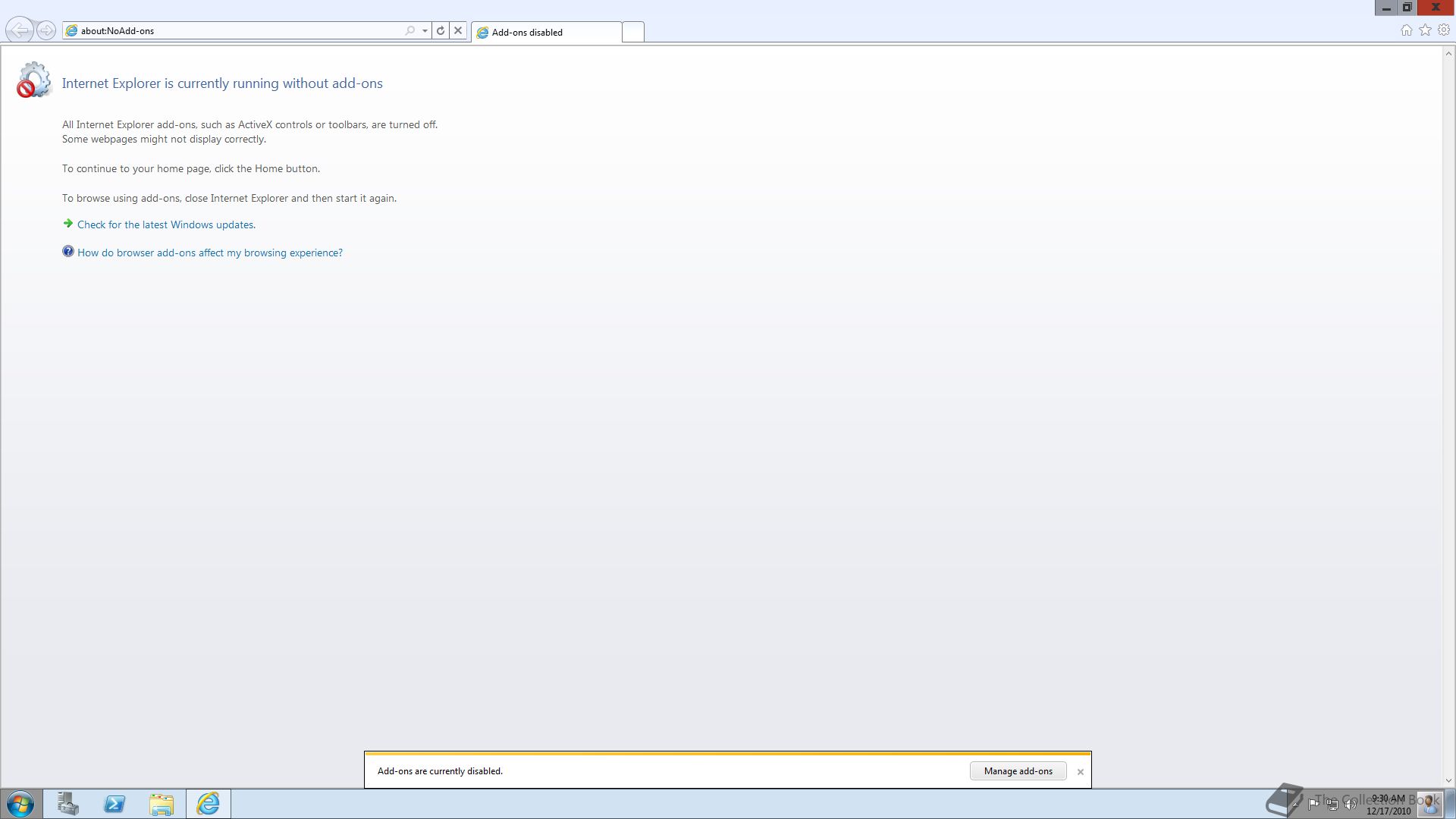
Task: Open the clock showing 9:30 AM
Action: click(x=1389, y=805)
